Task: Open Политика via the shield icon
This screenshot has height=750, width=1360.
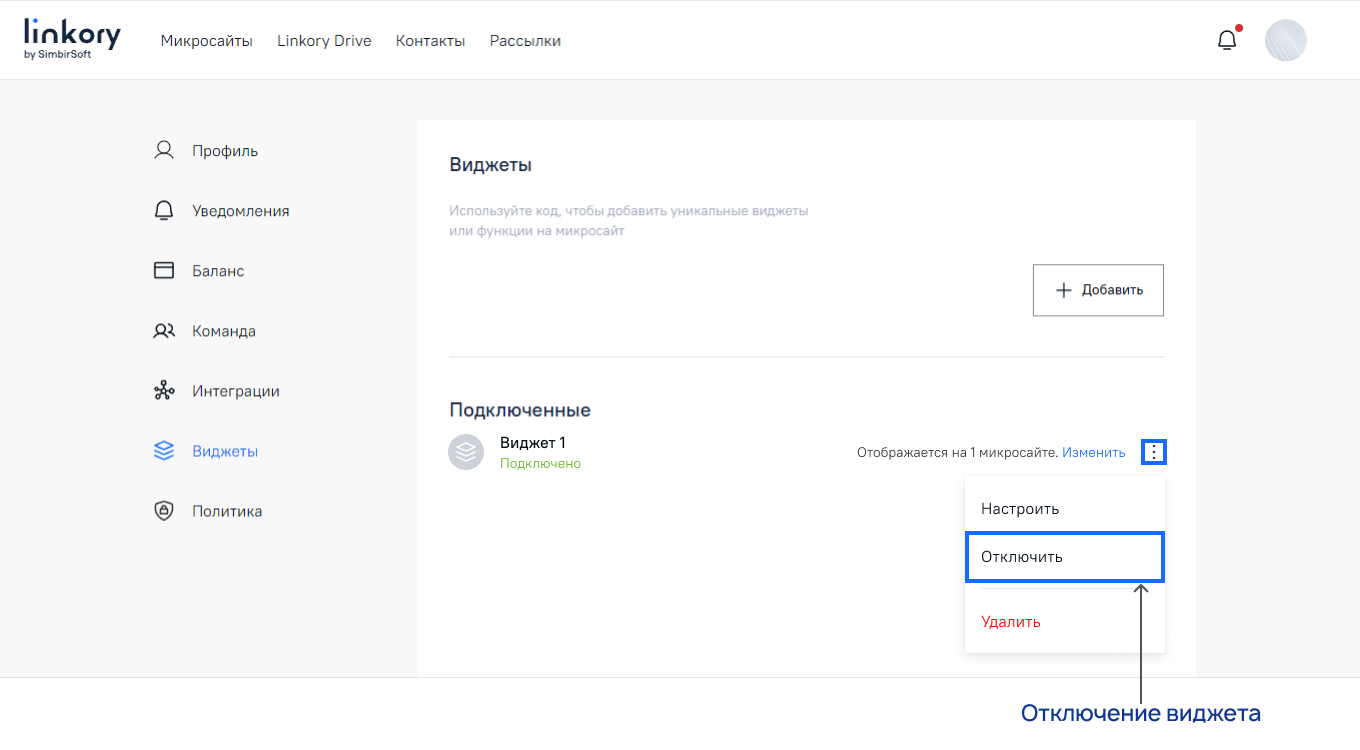Action: click(x=164, y=510)
